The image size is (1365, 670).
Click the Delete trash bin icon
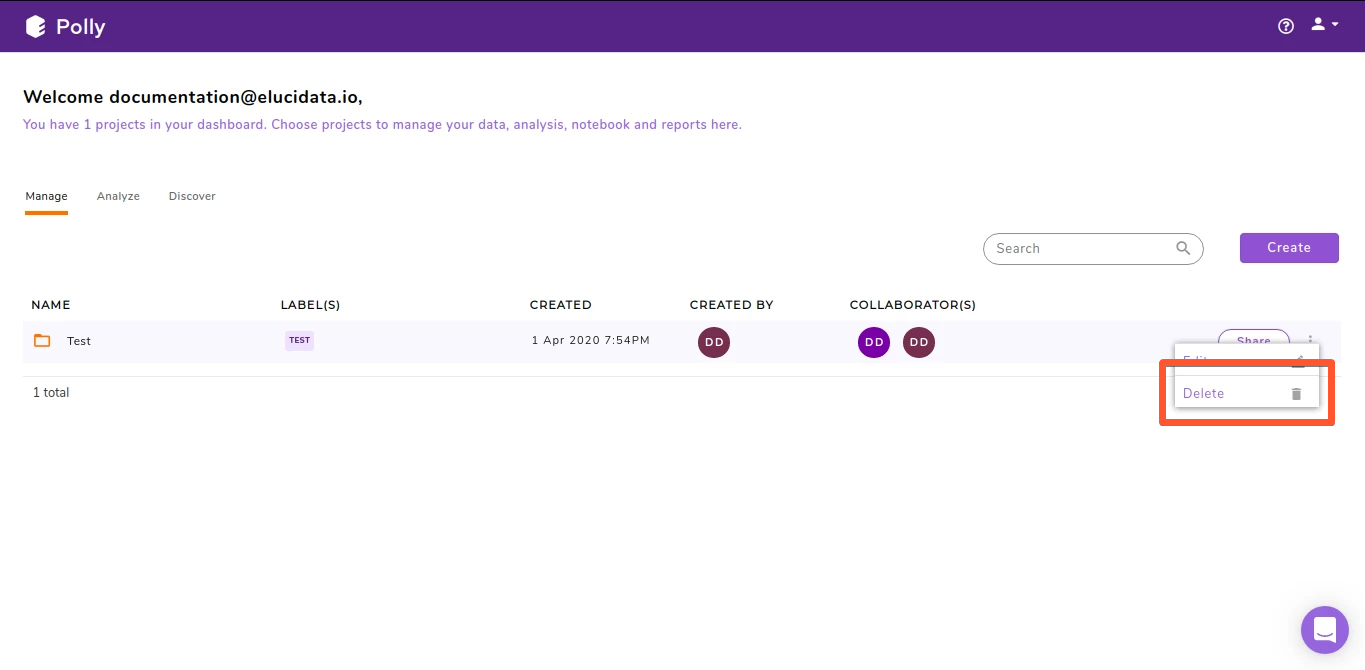tap(1297, 392)
